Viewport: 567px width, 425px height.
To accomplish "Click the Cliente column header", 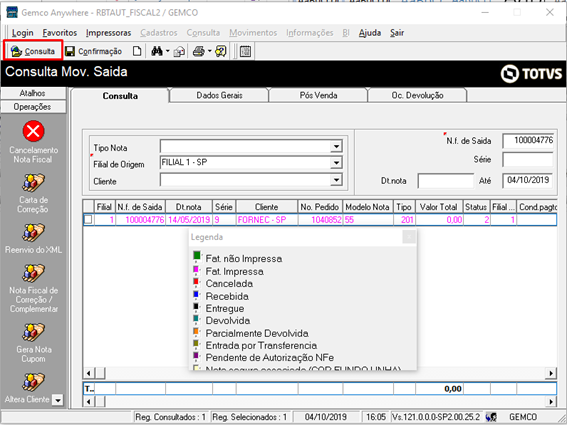I will [x=267, y=207].
